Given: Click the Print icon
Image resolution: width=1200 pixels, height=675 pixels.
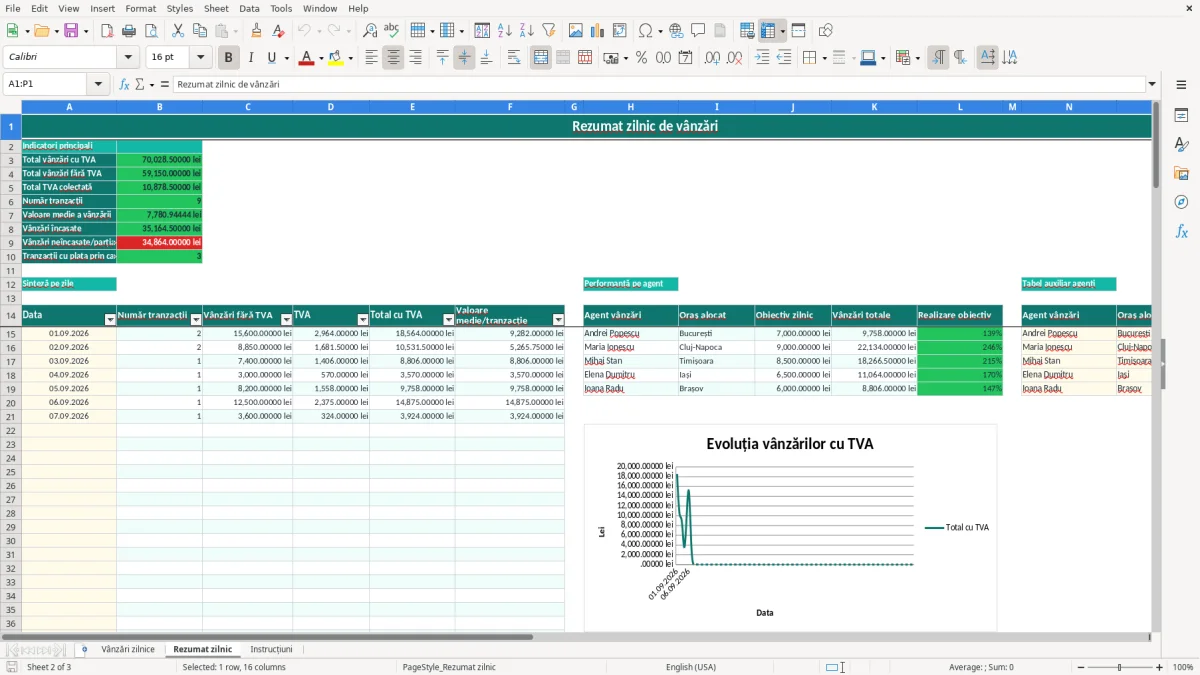Looking at the screenshot, I should coord(130,31).
